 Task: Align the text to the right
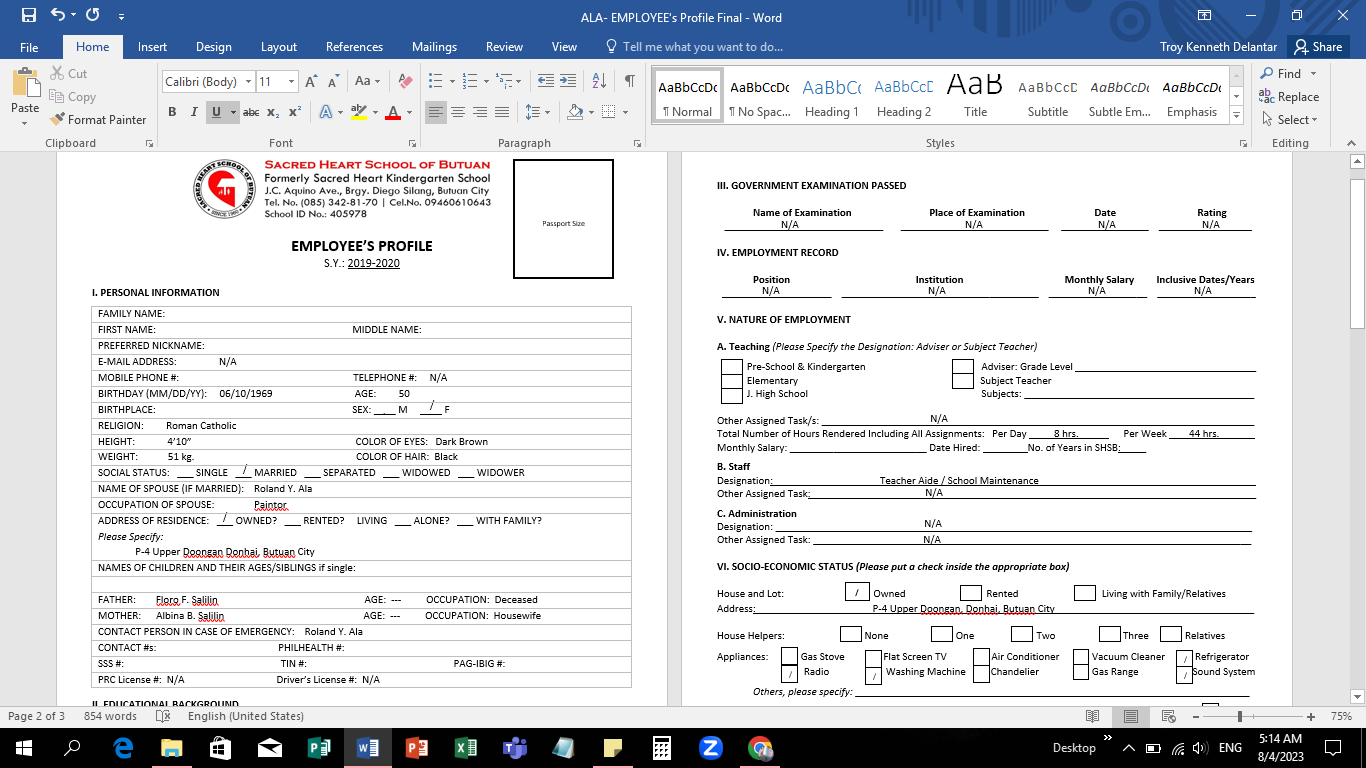480,112
